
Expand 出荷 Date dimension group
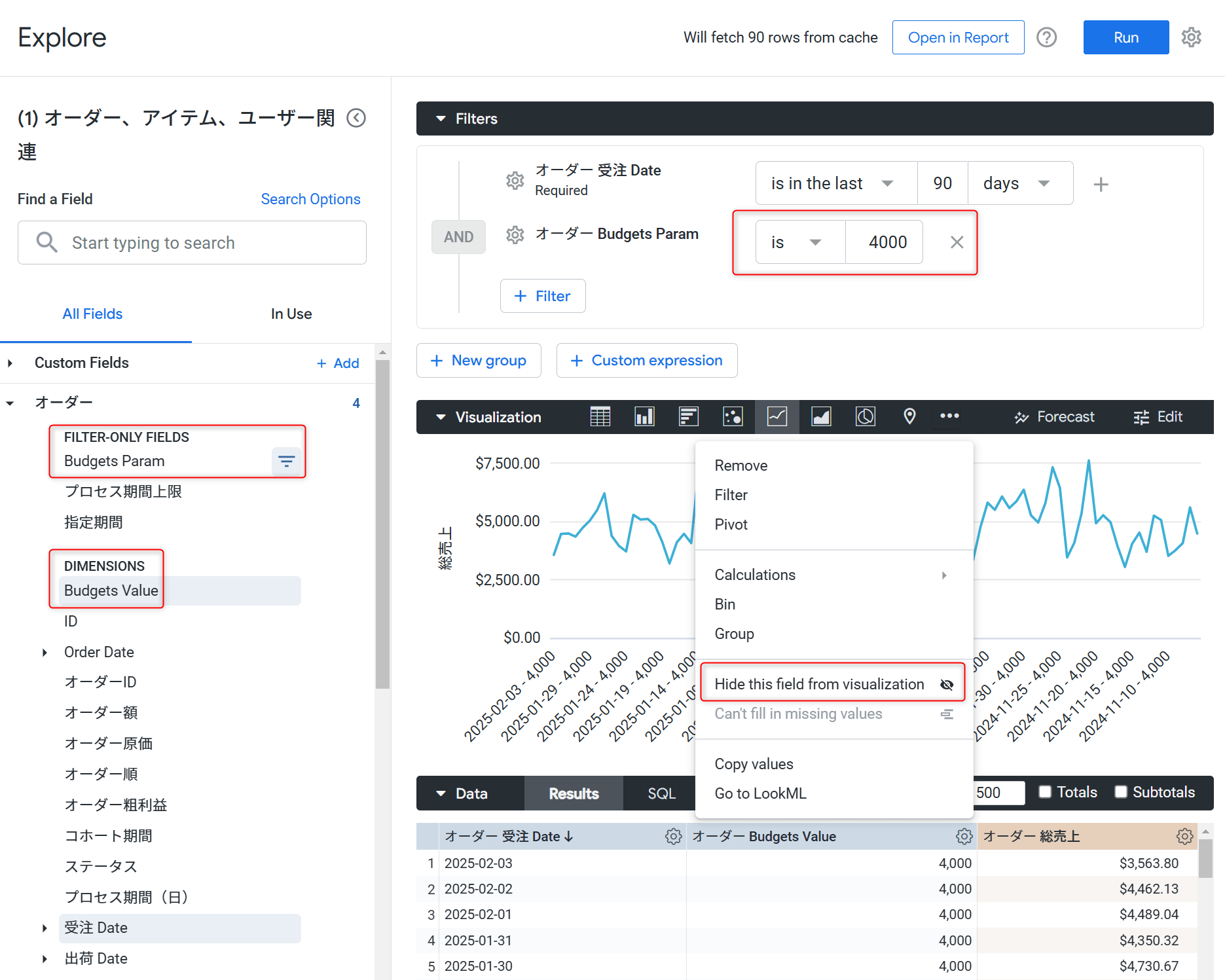[45, 958]
